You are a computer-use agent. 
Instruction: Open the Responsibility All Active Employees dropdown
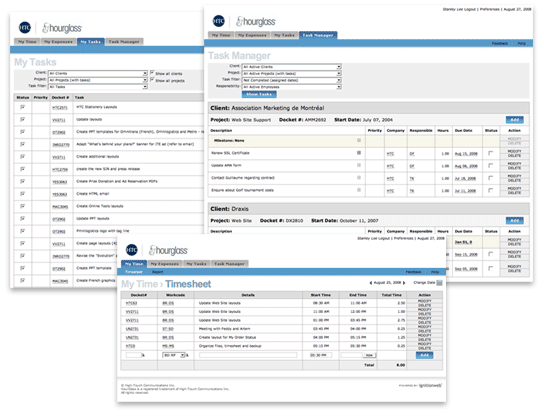[x=291, y=87]
